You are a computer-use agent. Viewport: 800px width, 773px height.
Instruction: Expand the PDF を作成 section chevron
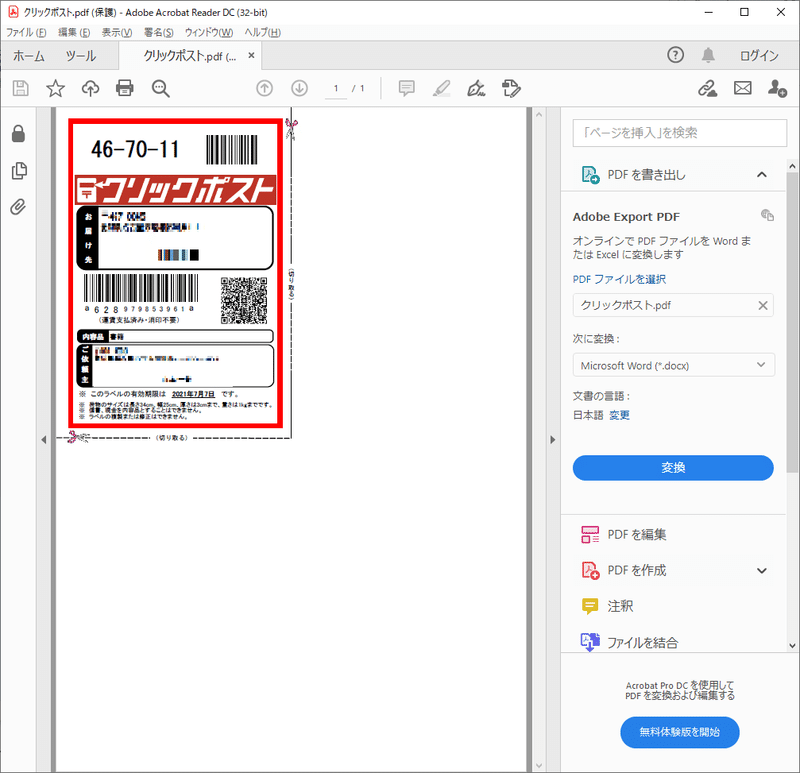coord(762,570)
